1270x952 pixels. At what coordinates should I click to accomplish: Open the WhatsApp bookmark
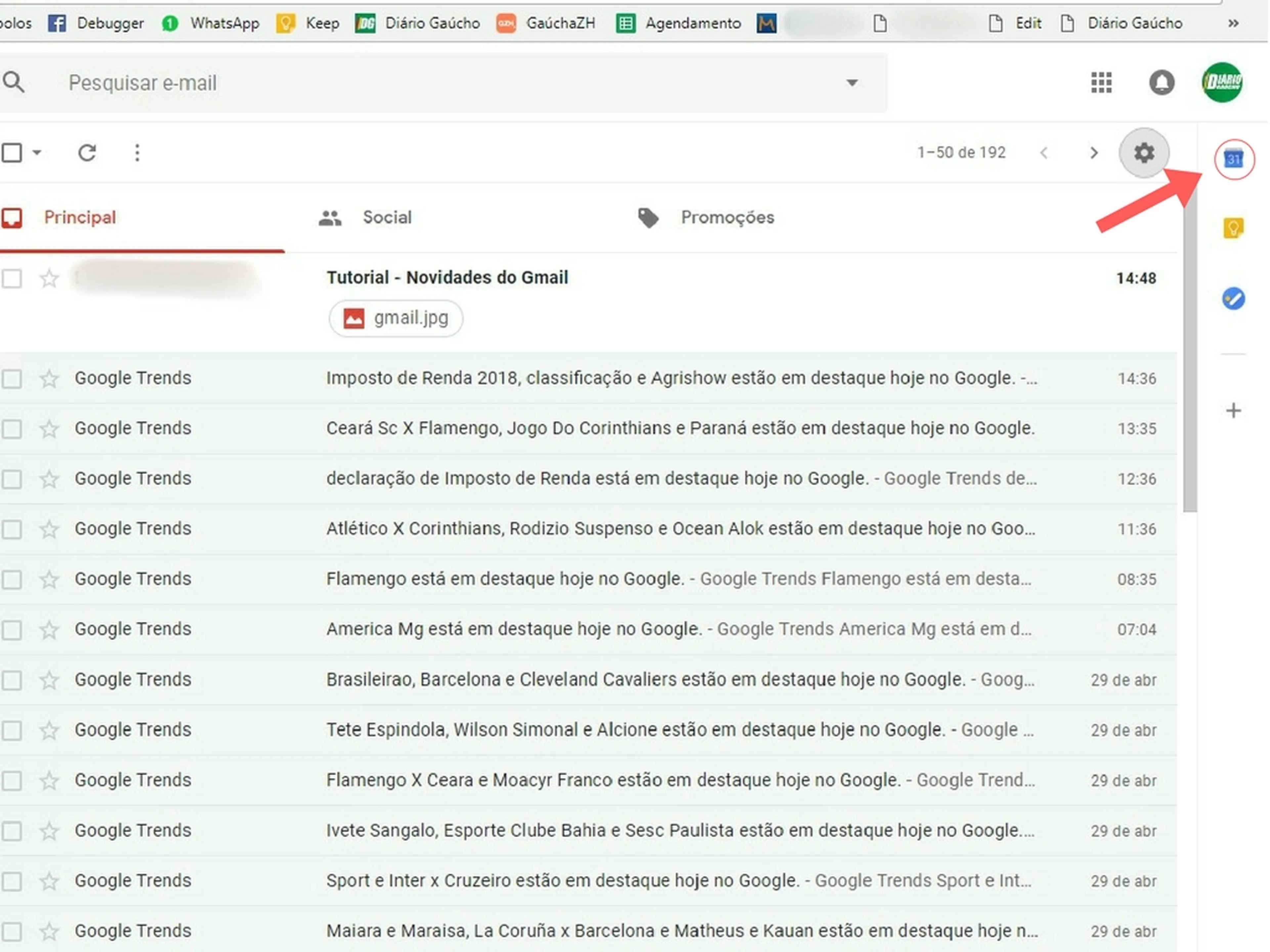point(211,23)
